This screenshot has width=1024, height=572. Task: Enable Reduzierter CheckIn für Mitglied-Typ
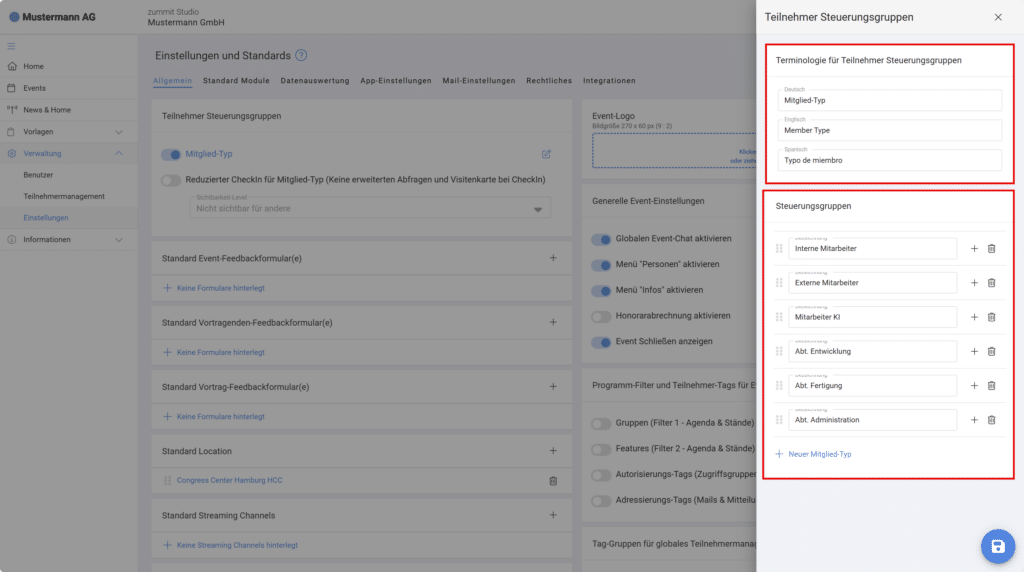pos(171,180)
